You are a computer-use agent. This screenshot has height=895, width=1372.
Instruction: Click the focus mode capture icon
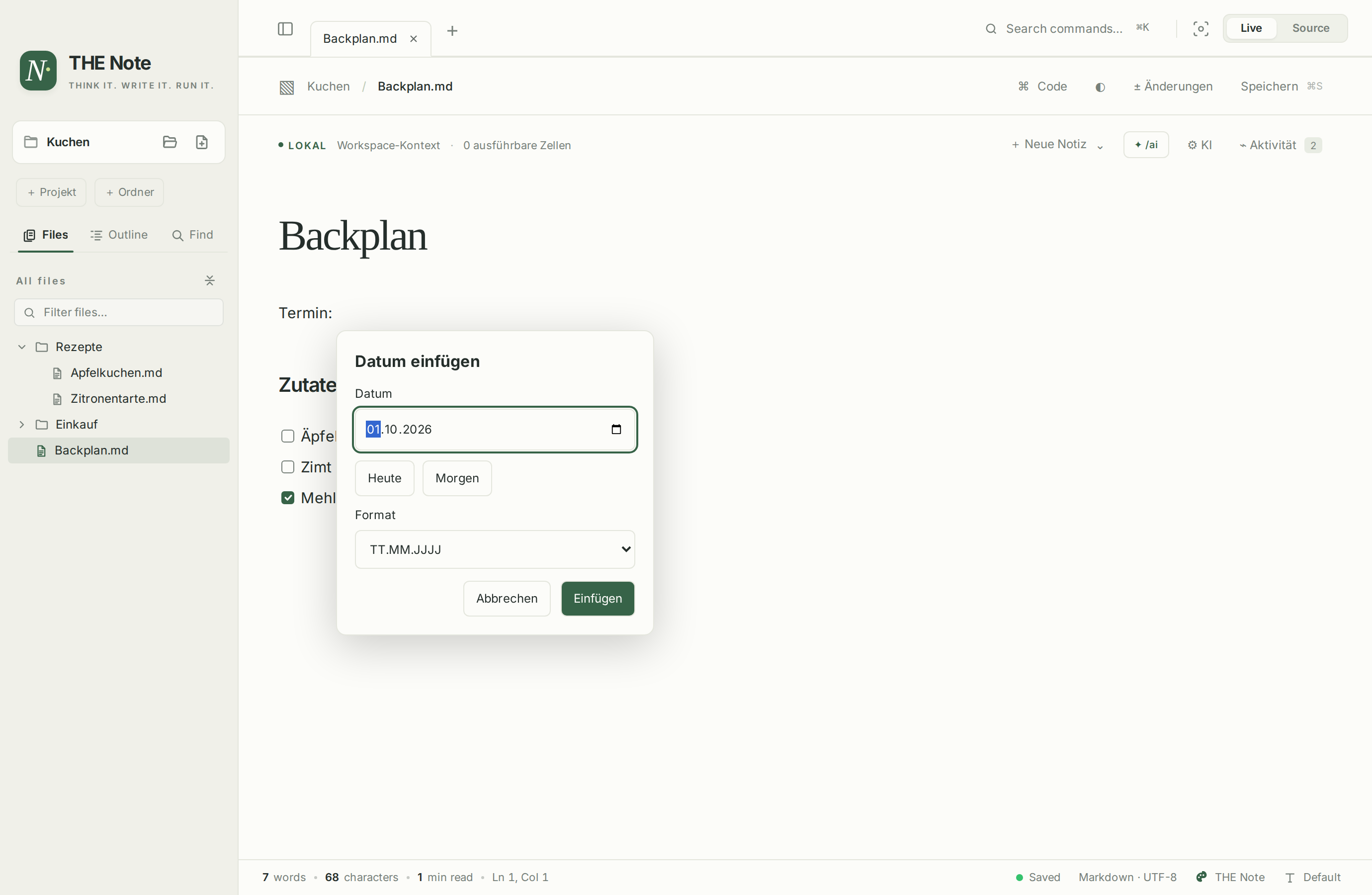tap(1201, 29)
